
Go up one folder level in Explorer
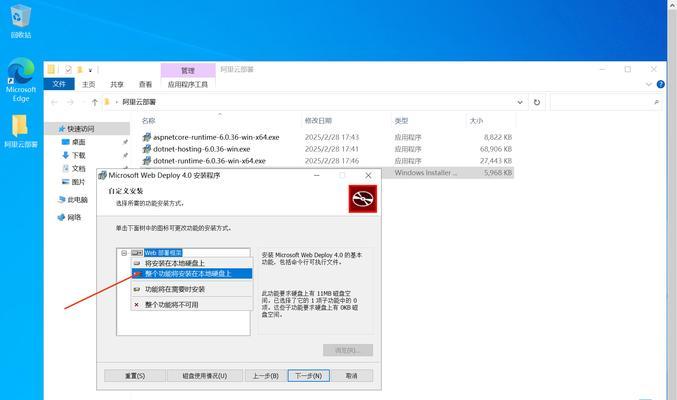point(95,102)
